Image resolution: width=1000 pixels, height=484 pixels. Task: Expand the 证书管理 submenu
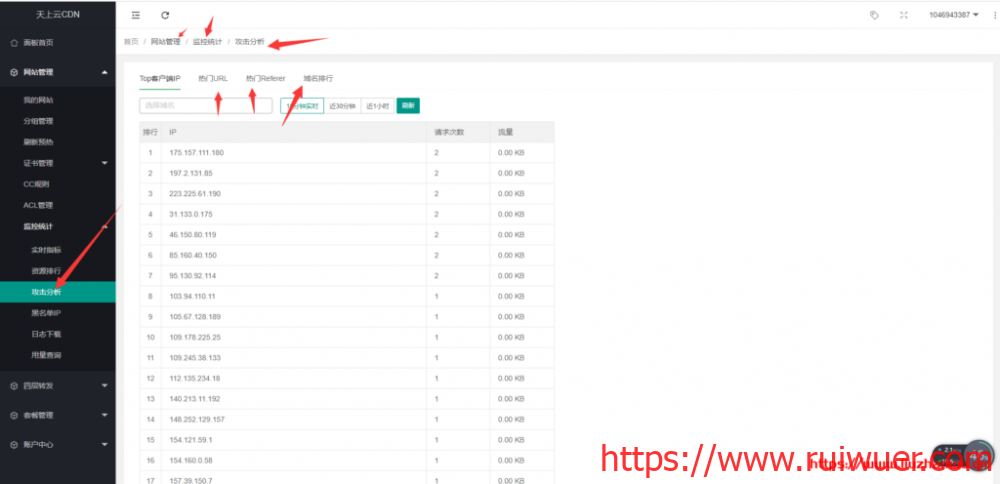104,163
